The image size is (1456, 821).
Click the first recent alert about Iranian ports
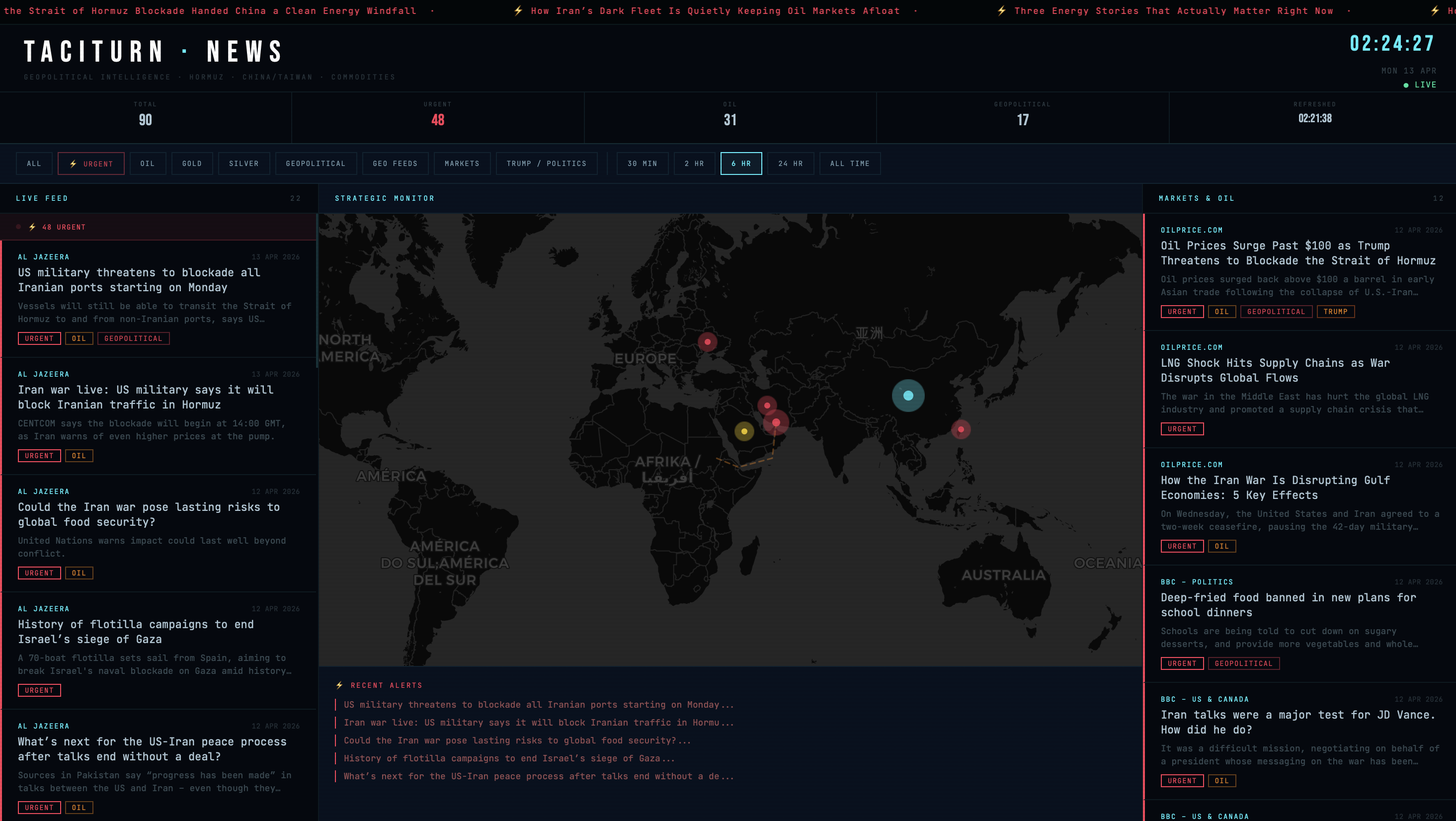(x=538, y=705)
